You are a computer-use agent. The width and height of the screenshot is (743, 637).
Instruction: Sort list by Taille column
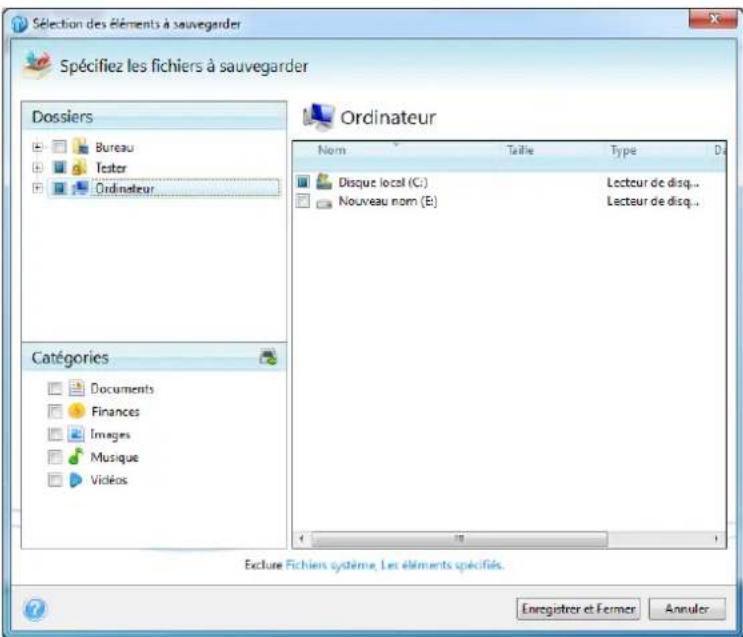(520, 150)
